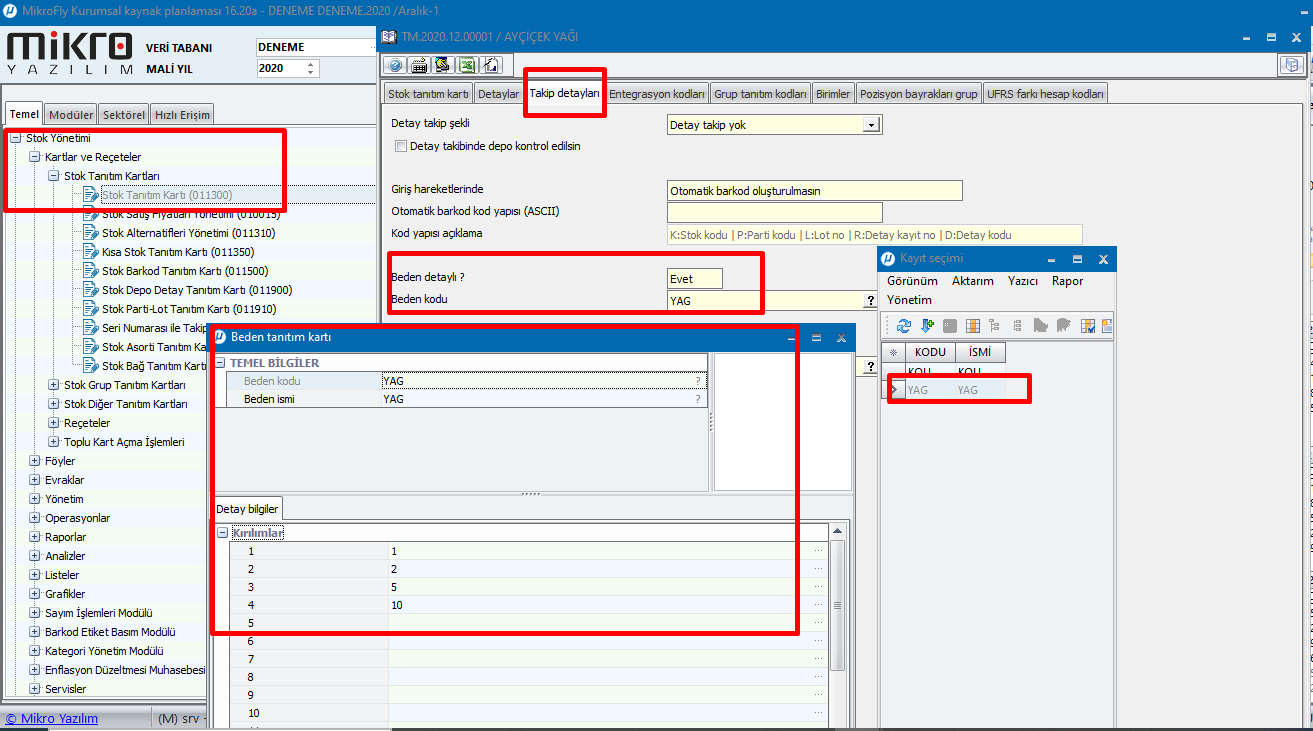
Task: Click the Excel export toolbar icon
Action: click(467, 66)
